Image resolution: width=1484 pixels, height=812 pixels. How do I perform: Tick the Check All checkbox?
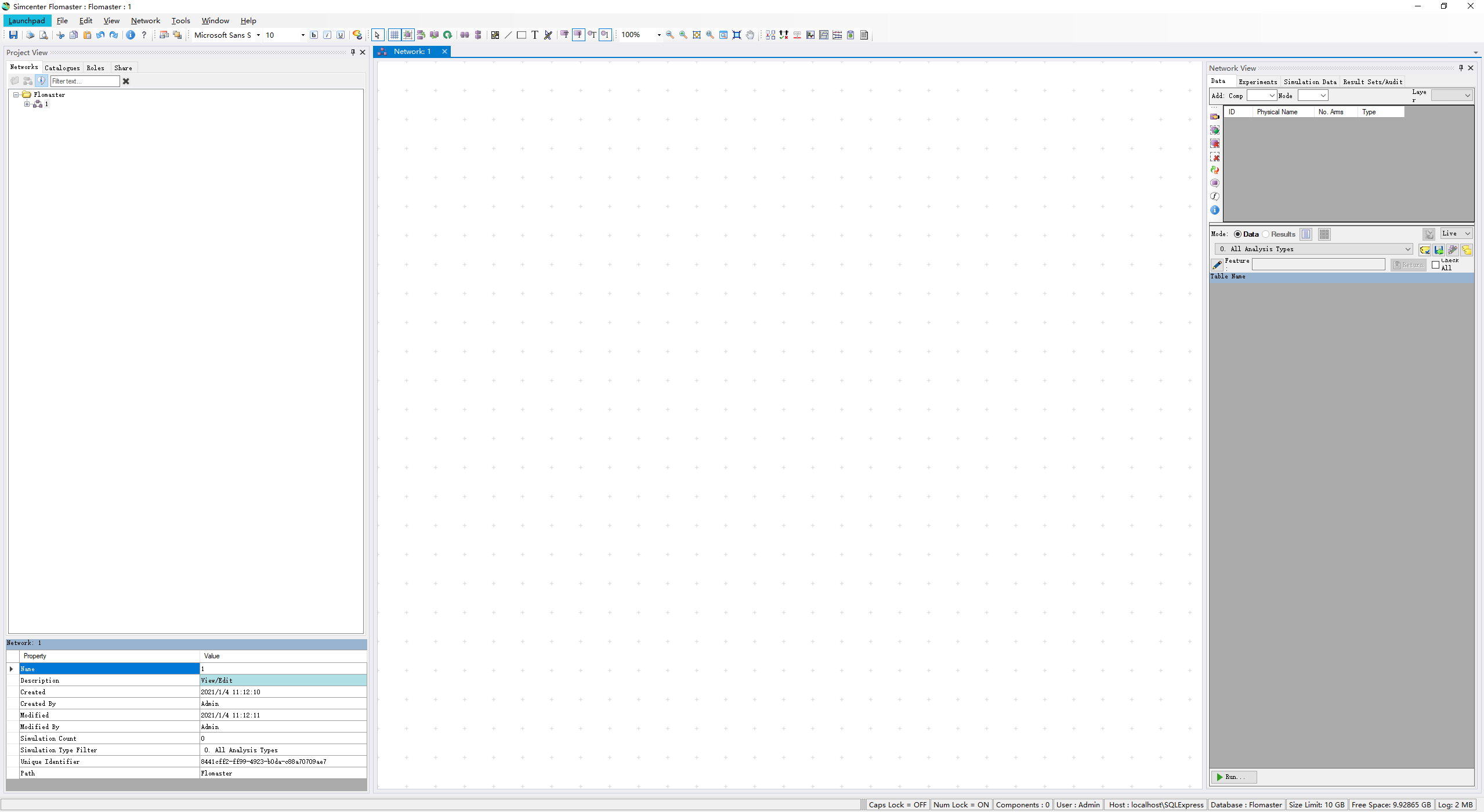click(x=1435, y=265)
